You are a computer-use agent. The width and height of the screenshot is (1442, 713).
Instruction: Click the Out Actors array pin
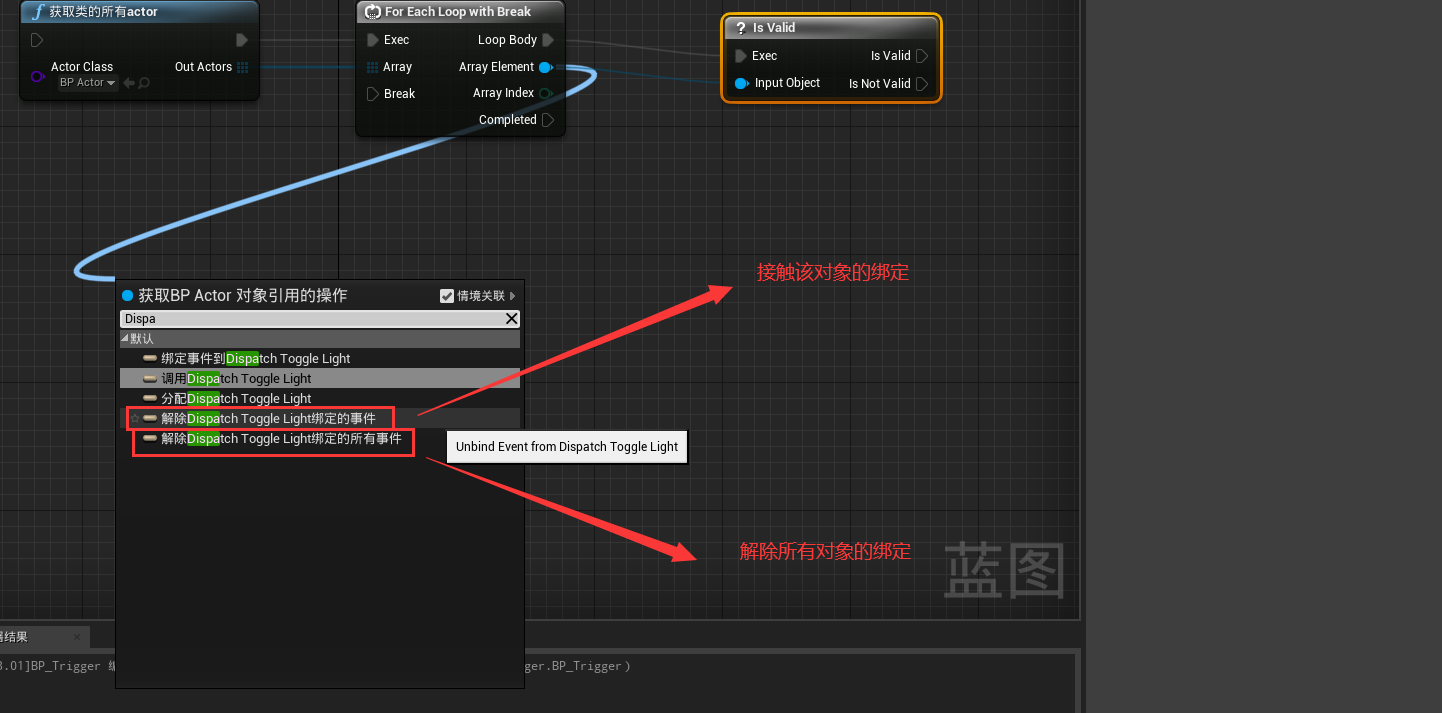pos(243,67)
